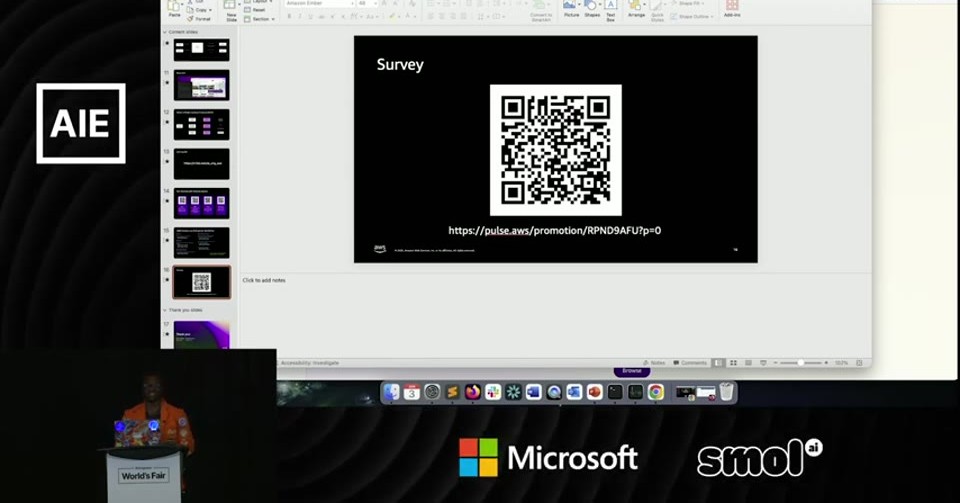This screenshot has width=960, height=503.
Task: Click Format painter in the clipboard group
Action: tap(199, 19)
